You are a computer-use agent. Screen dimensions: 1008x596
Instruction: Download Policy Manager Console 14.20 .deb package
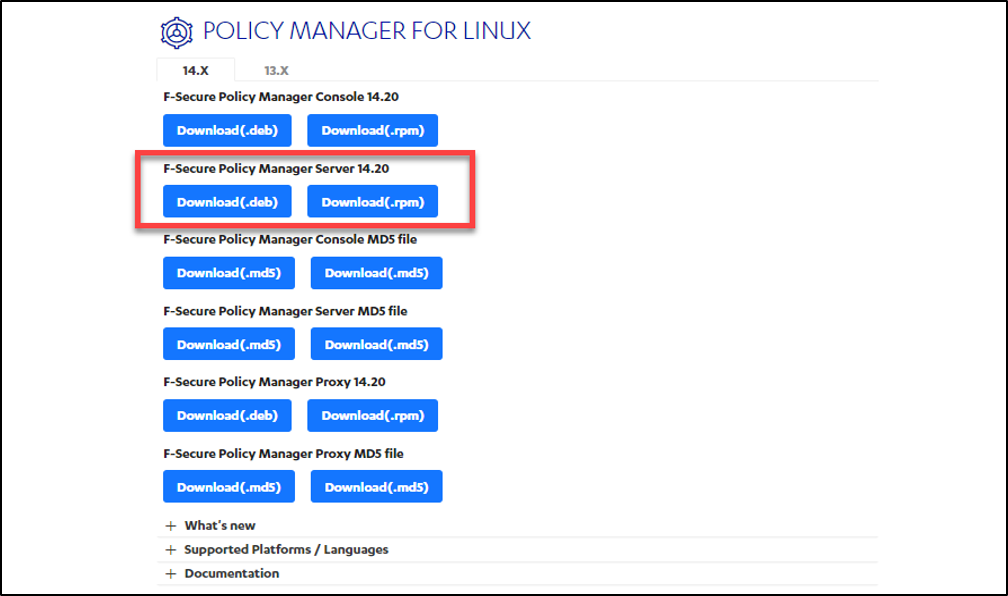(x=227, y=131)
